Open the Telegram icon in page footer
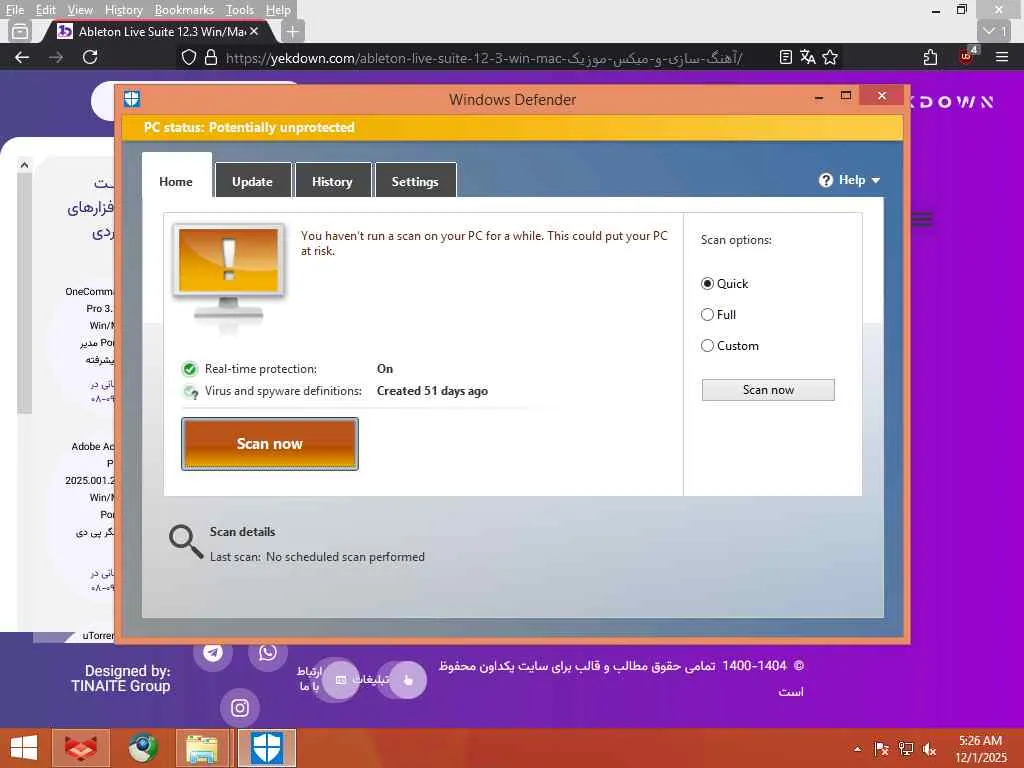This screenshot has height=768, width=1024. tap(213, 652)
